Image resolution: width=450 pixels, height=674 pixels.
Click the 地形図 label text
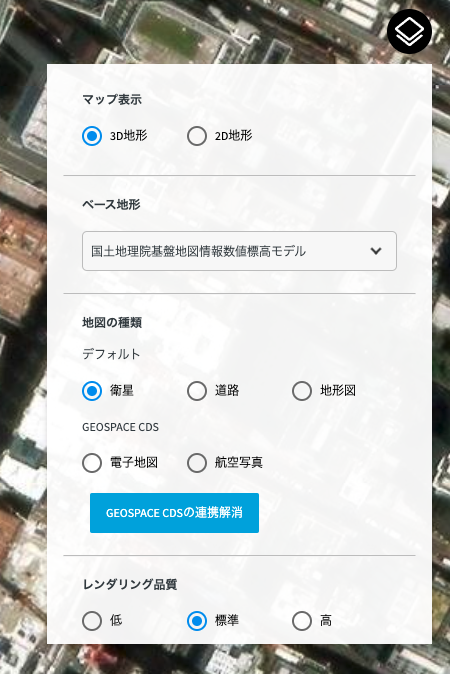(338, 390)
